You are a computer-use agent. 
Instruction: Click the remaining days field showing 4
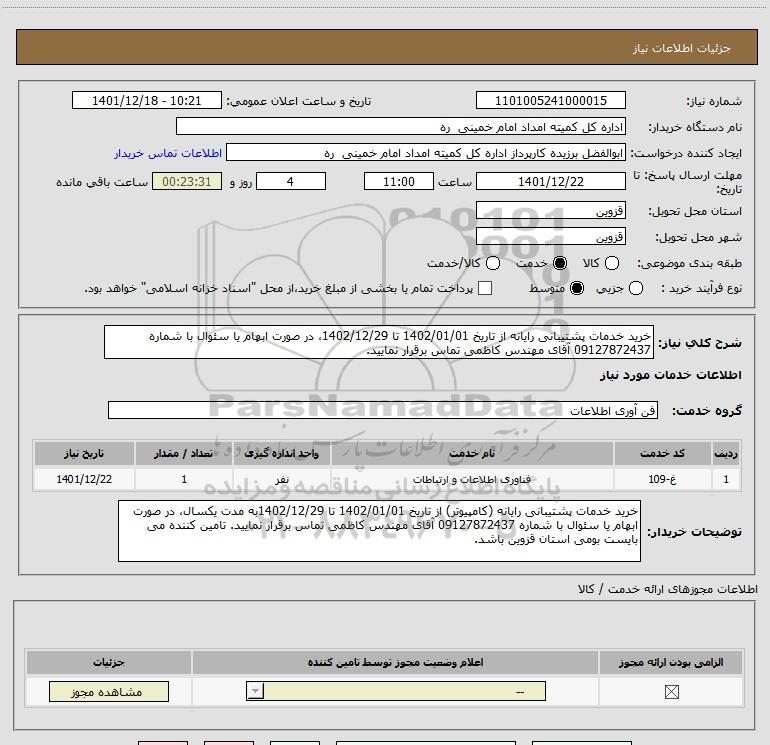pos(291,181)
